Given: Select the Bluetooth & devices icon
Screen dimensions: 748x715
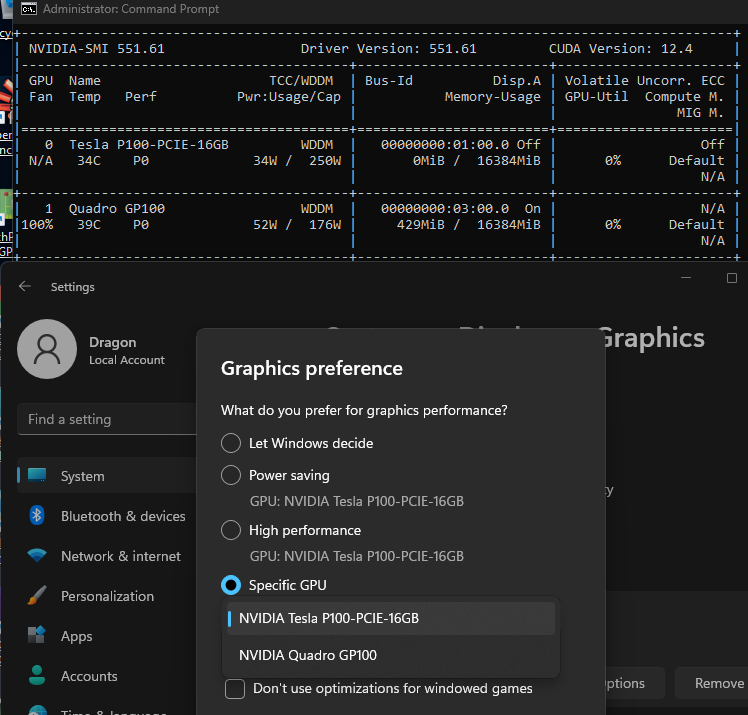Looking at the screenshot, I should click(x=38, y=516).
